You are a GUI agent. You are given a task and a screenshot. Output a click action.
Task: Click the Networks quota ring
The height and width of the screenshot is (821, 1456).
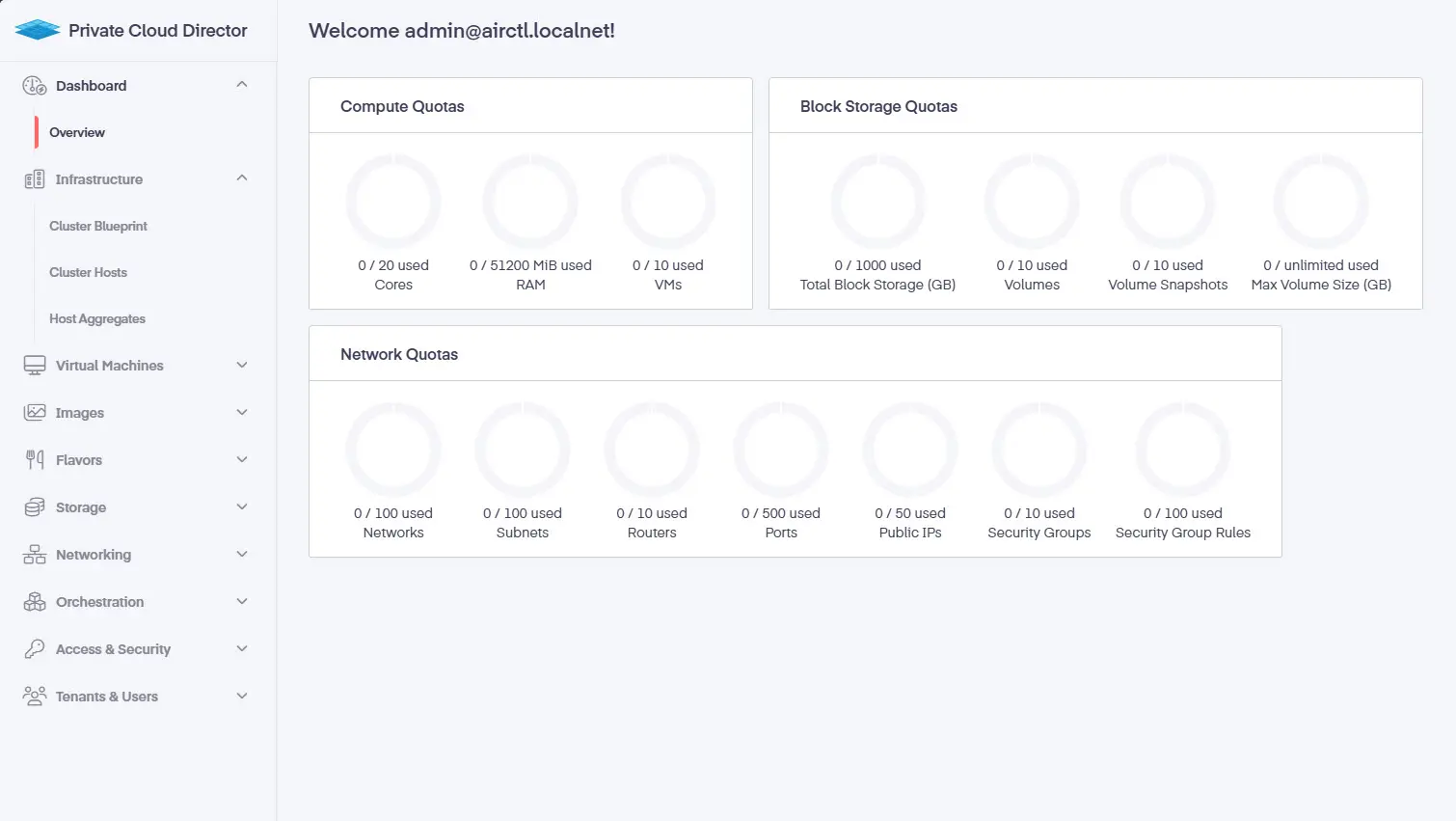click(393, 450)
